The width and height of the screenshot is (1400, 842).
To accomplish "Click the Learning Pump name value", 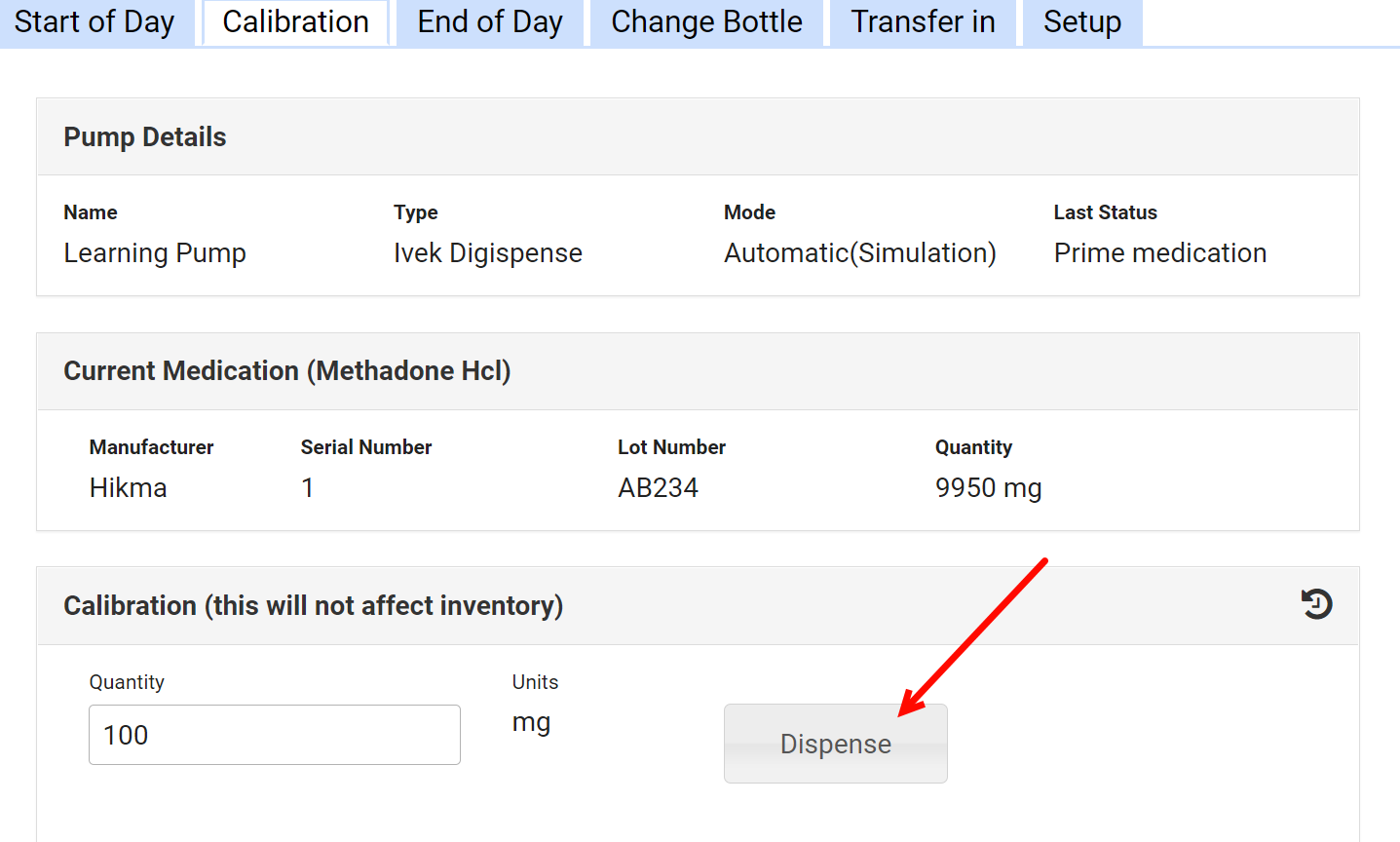I will pyautogui.click(x=155, y=253).
